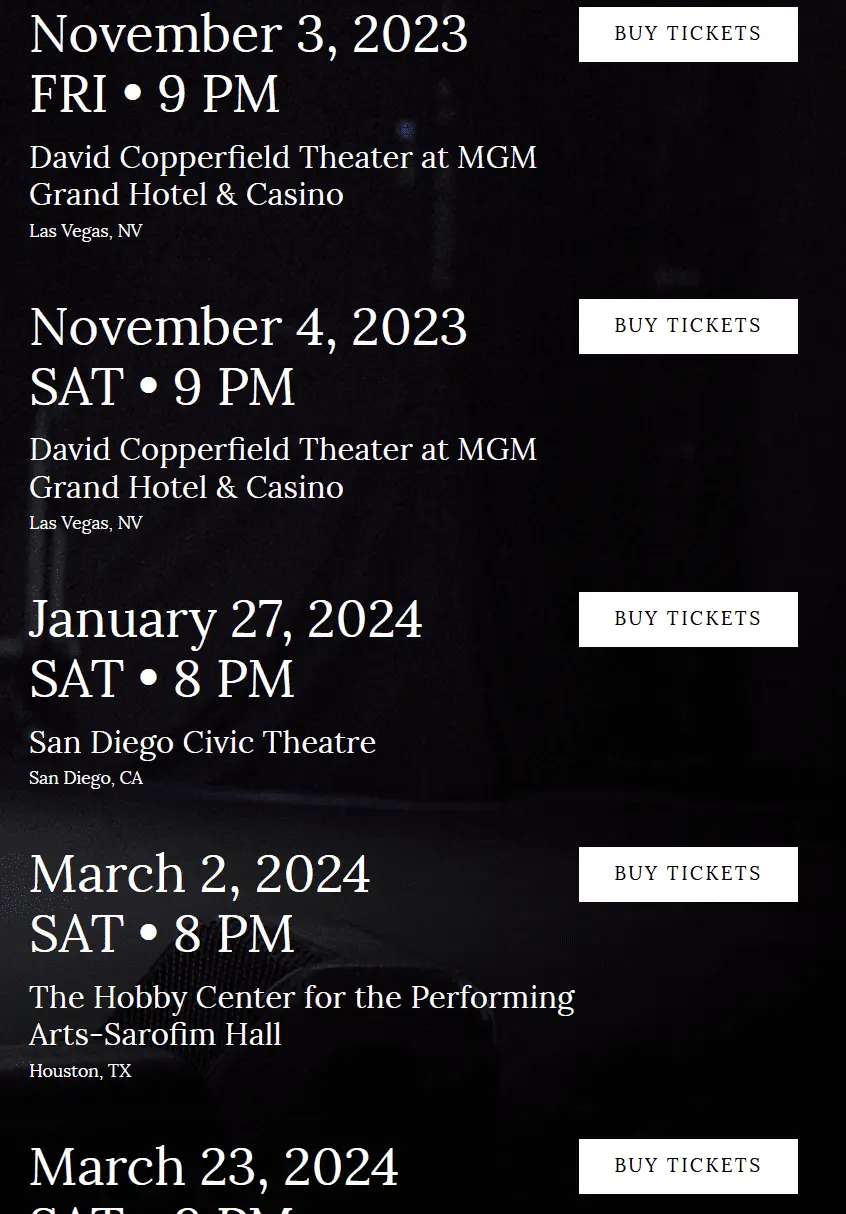Click the Houston, TX location text
The image size is (846, 1214).
click(80, 1071)
